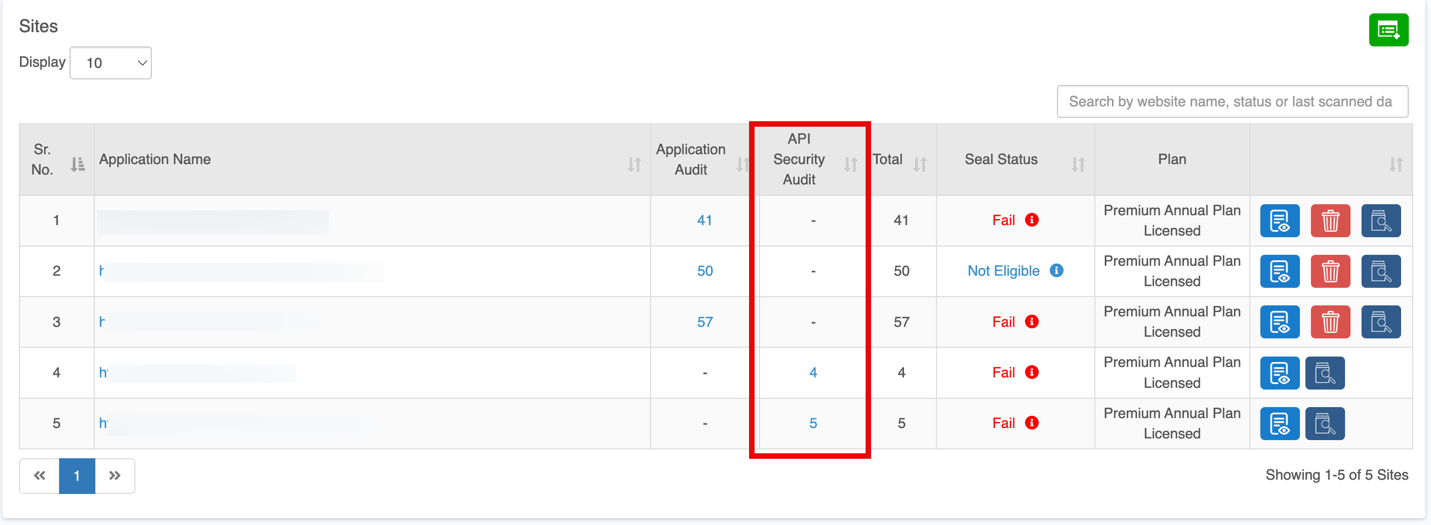Sort by Application Name column
Viewport: 1431px width, 525px height.
pos(634,164)
